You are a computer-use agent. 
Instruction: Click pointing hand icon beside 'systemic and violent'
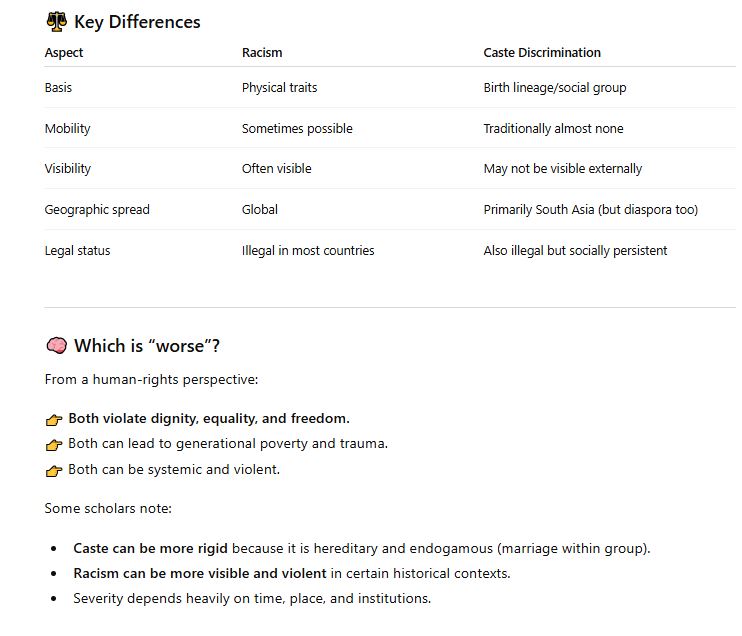pos(54,470)
